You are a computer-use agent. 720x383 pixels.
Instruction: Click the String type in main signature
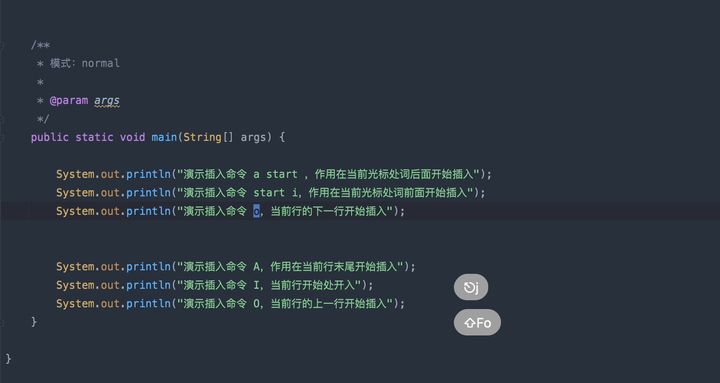pos(202,137)
